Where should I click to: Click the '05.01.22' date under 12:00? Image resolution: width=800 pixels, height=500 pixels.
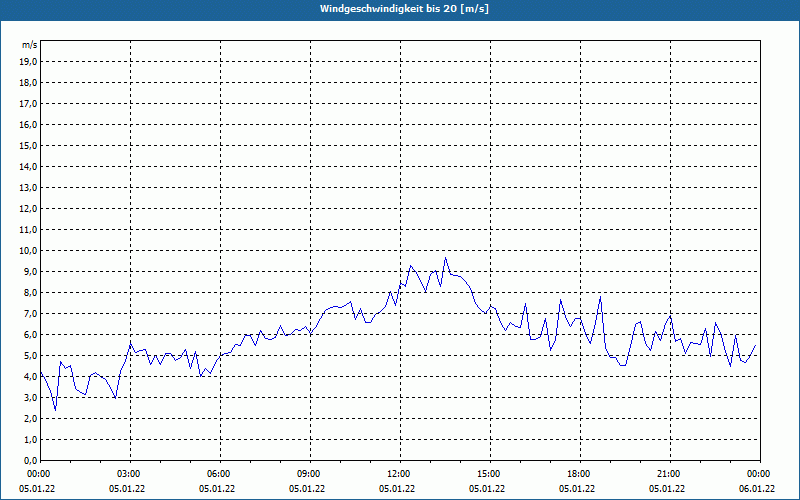(x=397, y=488)
